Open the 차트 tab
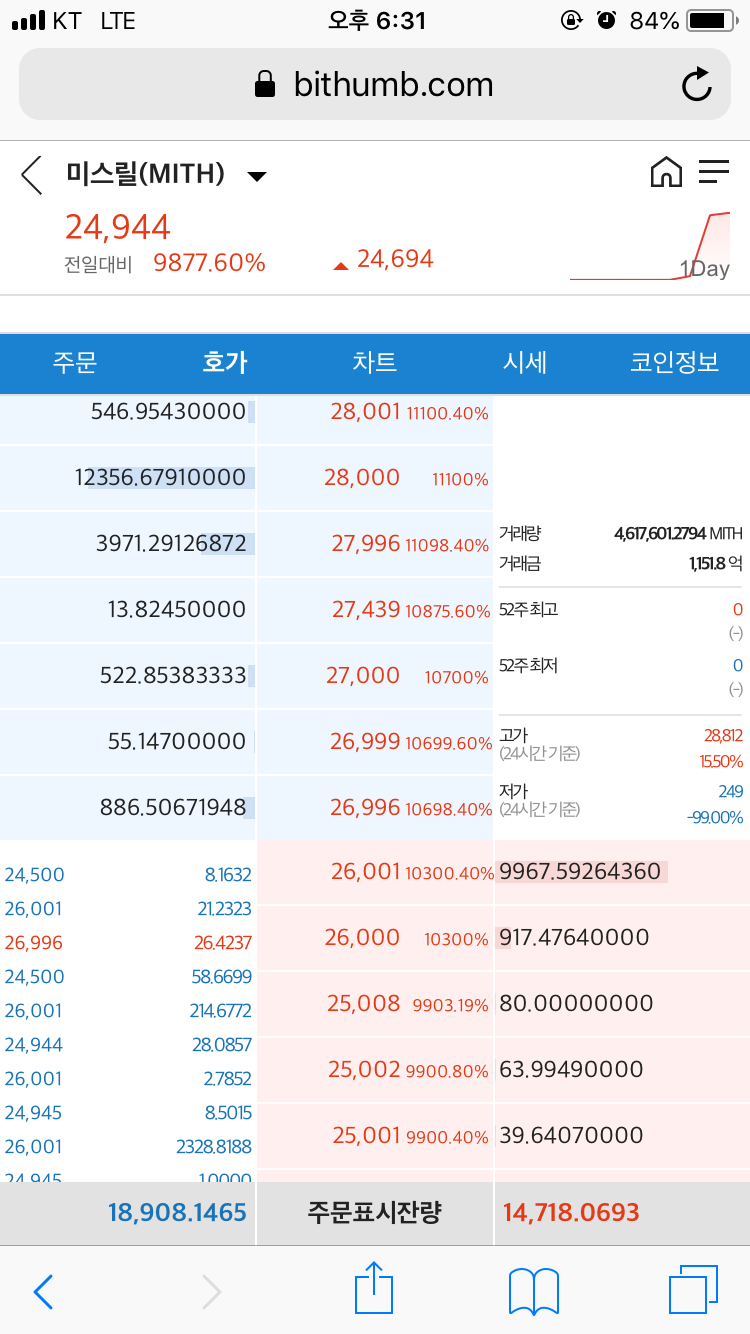Screen dimensions: 750x1334 tap(375, 362)
